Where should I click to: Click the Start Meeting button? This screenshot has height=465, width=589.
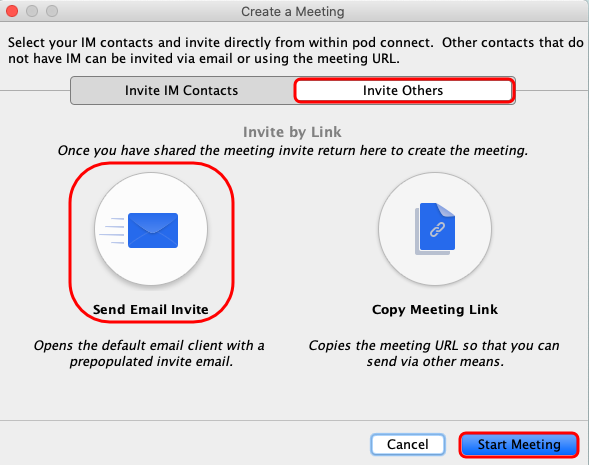pyautogui.click(x=519, y=445)
